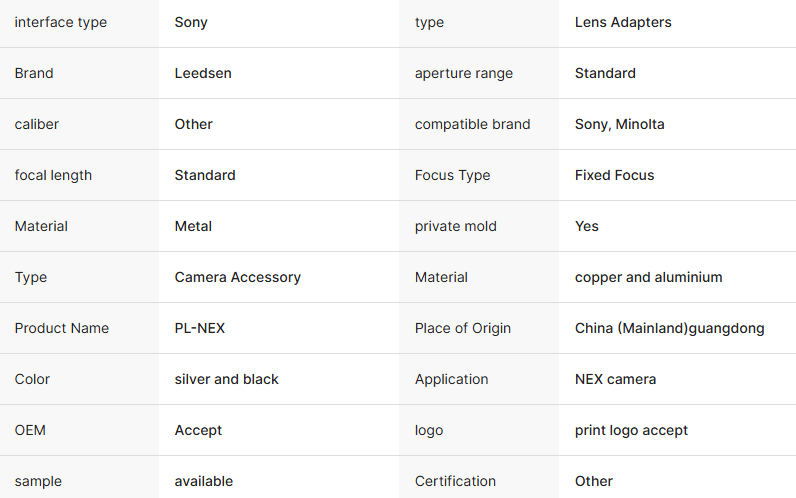This screenshot has height=498, width=796.
Task: Select the "Fixed Focus" value
Action: pyautogui.click(x=614, y=175)
